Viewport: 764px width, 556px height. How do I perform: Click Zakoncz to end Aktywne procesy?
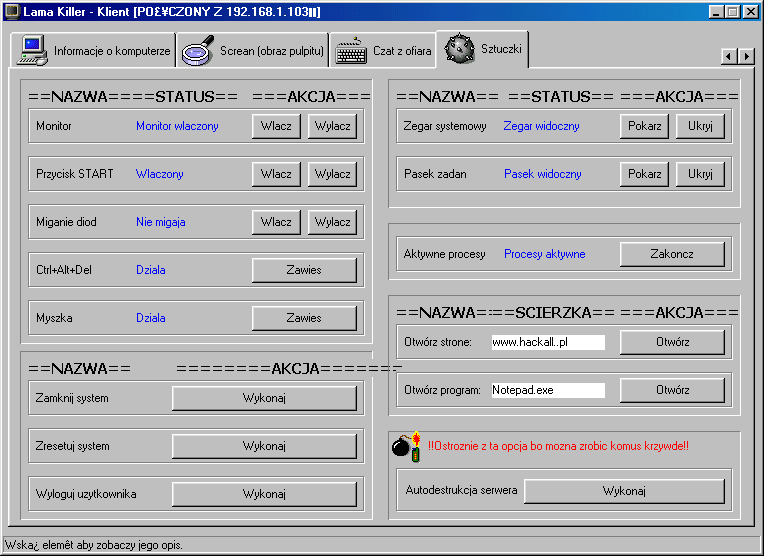(x=672, y=254)
